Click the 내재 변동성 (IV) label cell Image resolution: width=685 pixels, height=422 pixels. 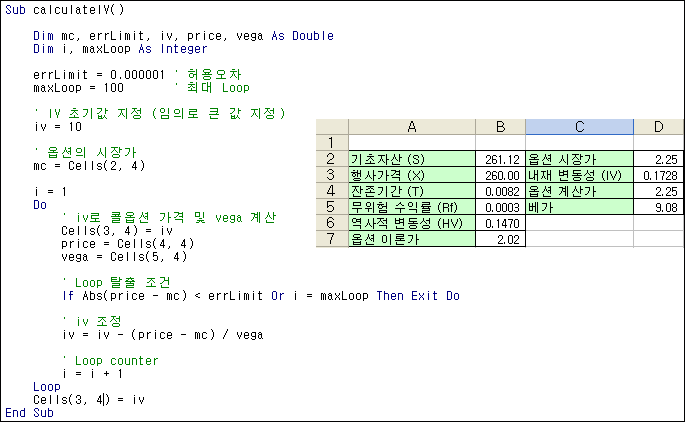579,175
